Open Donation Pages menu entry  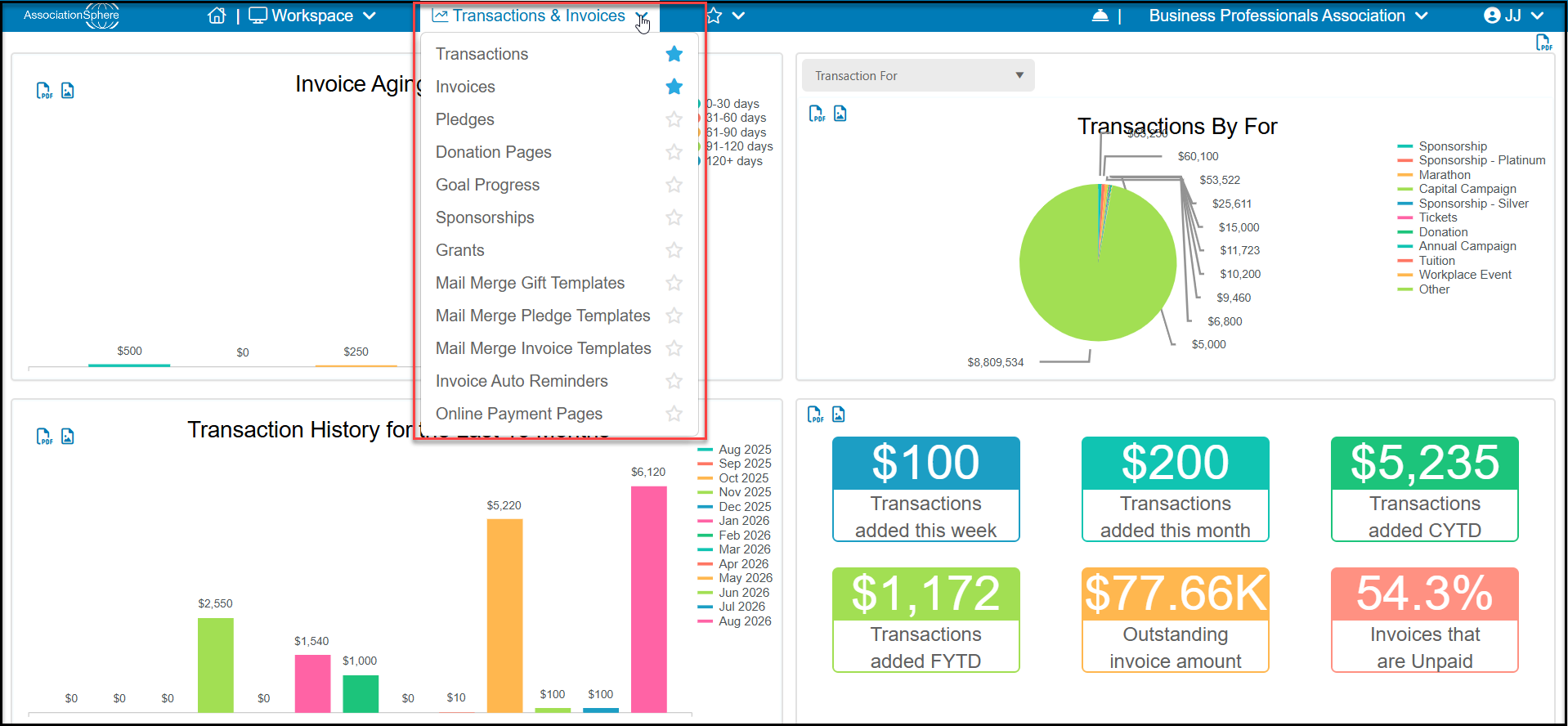tap(493, 152)
